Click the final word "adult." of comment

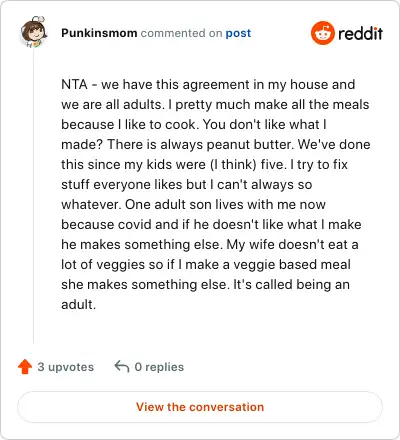pyautogui.click(x=78, y=304)
